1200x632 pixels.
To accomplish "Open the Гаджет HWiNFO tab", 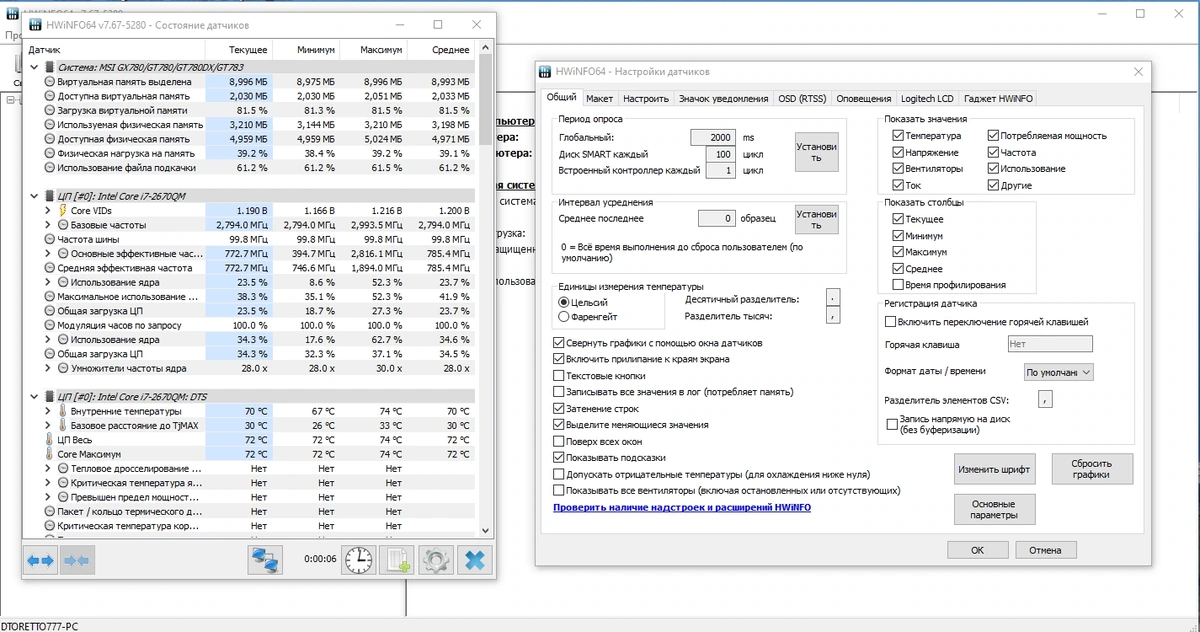I will [999, 99].
